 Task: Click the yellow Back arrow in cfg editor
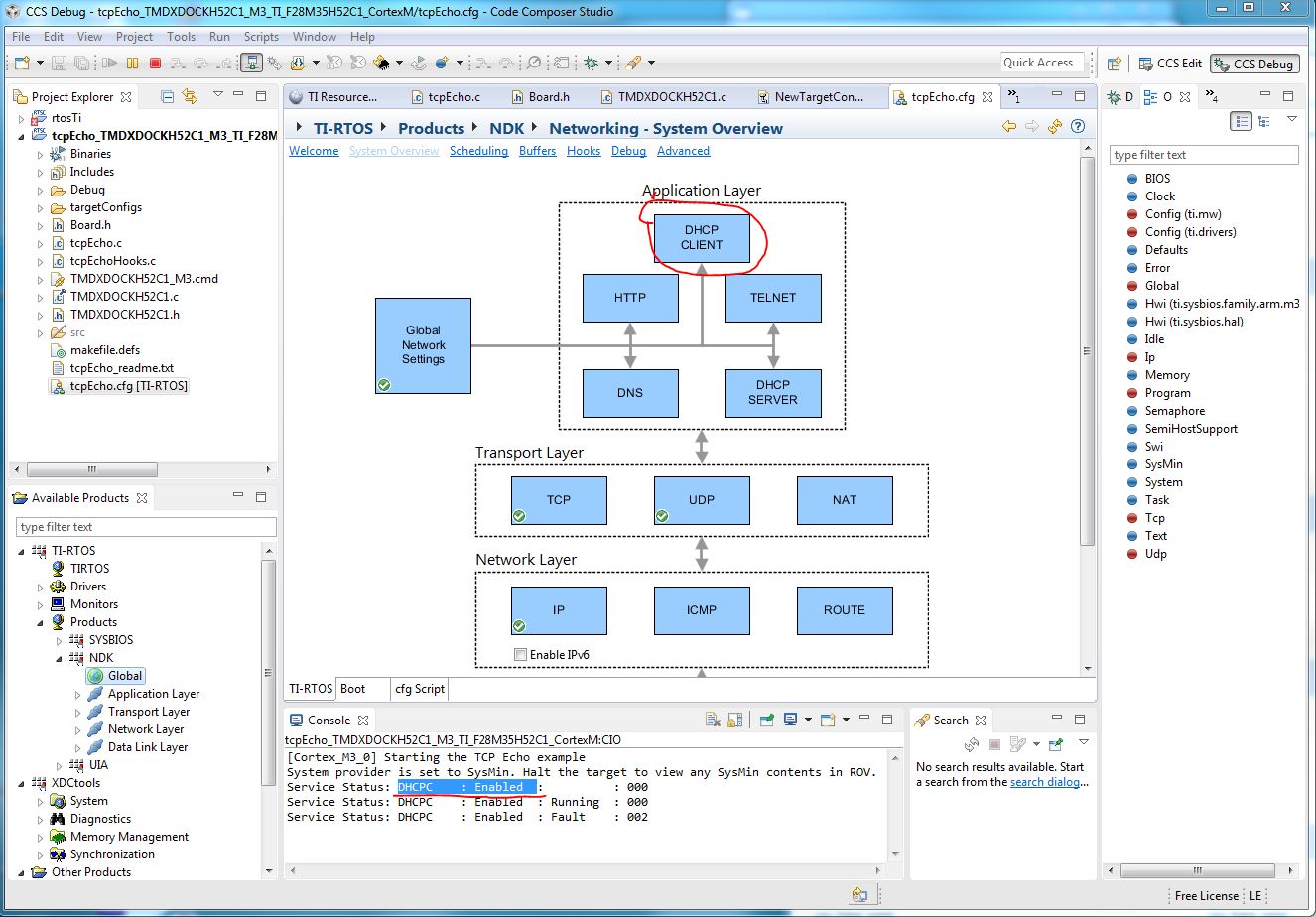[1009, 127]
